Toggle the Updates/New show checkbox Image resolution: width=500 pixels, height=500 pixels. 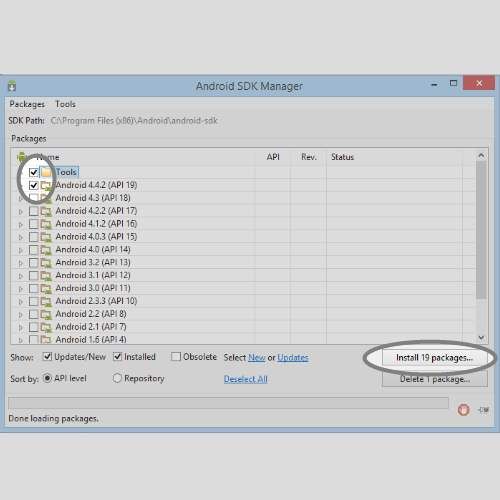click(x=47, y=357)
